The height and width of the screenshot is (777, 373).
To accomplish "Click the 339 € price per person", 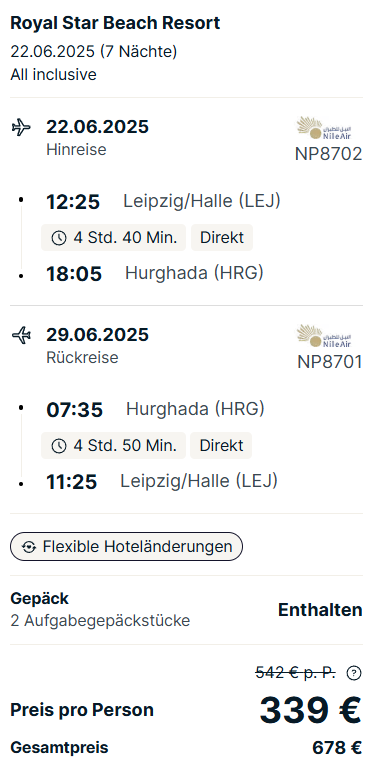I will click(x=311, y=710).
